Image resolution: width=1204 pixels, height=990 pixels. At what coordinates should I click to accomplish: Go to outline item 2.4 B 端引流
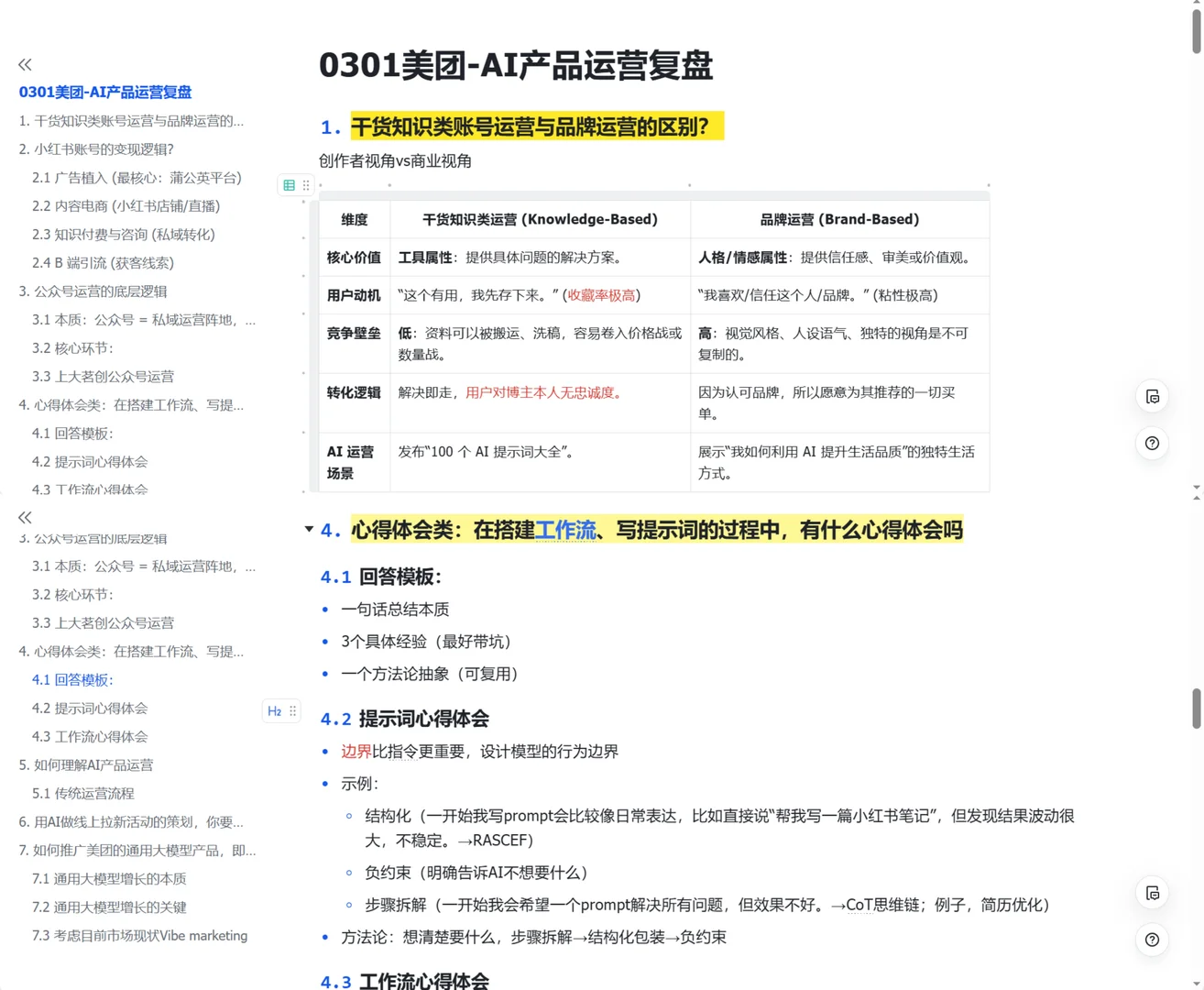pyautogui.click(x=103, y=262)
